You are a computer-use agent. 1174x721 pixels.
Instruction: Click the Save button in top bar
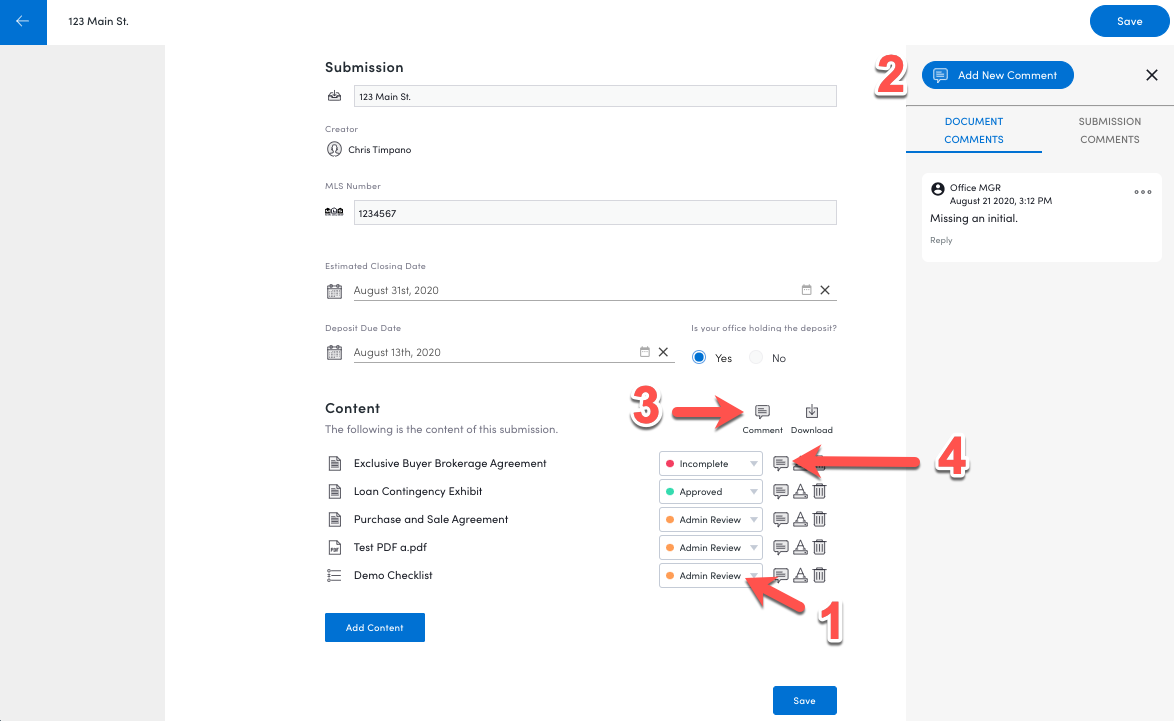[x=1129, y=21]
